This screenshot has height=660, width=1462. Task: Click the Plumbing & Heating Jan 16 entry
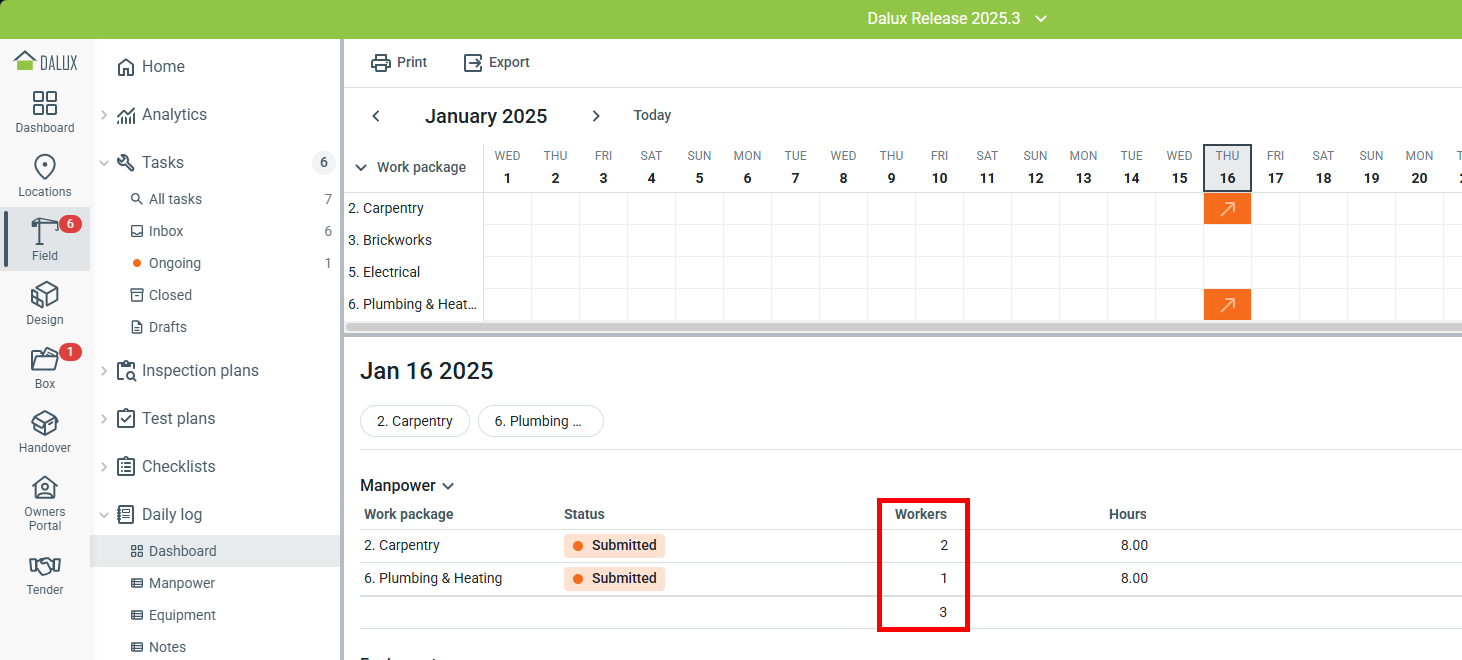click(x=1227, y=304)
